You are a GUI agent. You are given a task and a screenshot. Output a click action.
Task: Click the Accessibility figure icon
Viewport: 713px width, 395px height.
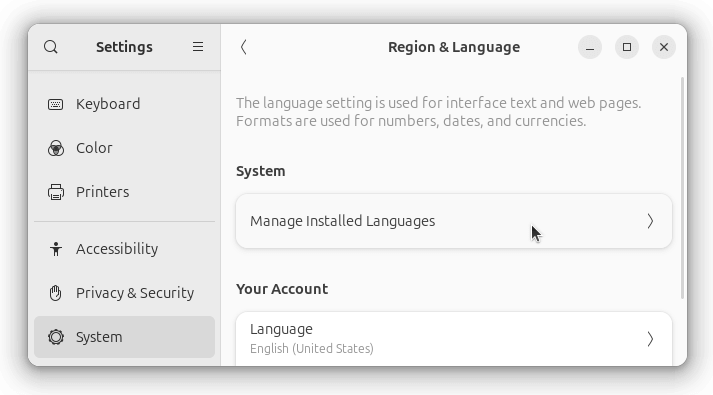click(55, 249)
